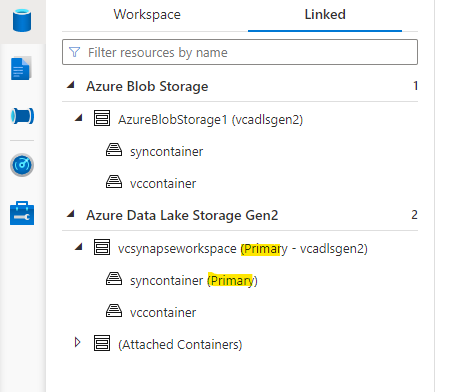The width and height of the screenshot is (453, 392).
Task: Switch to the Workspace tab
Action: [x=147, y=15]
